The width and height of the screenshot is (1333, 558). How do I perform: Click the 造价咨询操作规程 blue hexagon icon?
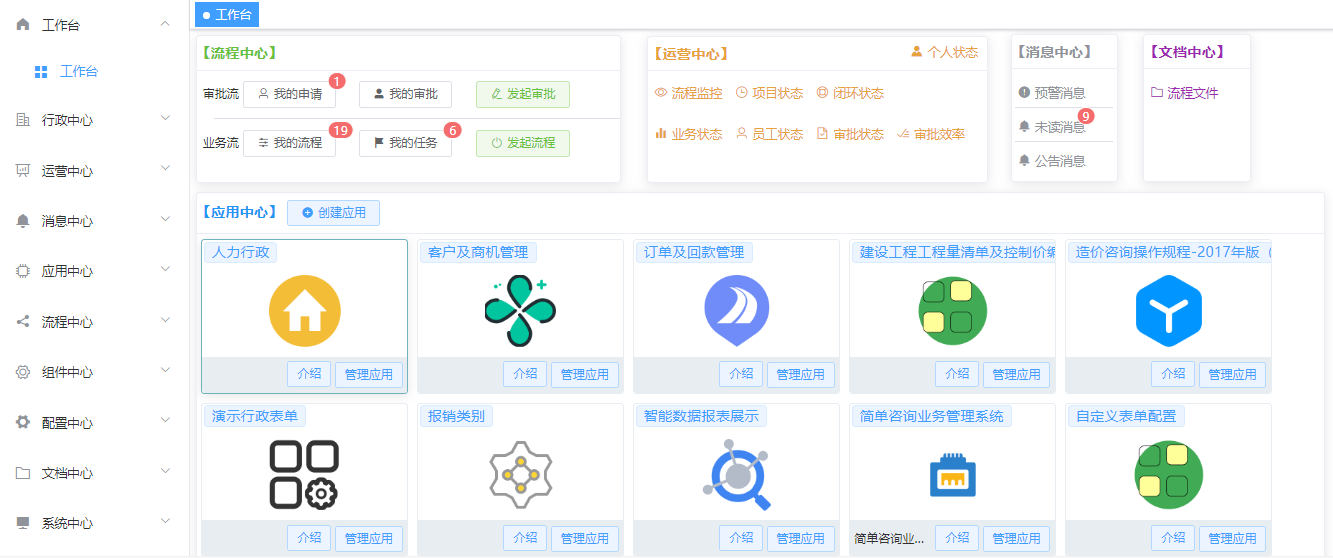point(1168,311)
